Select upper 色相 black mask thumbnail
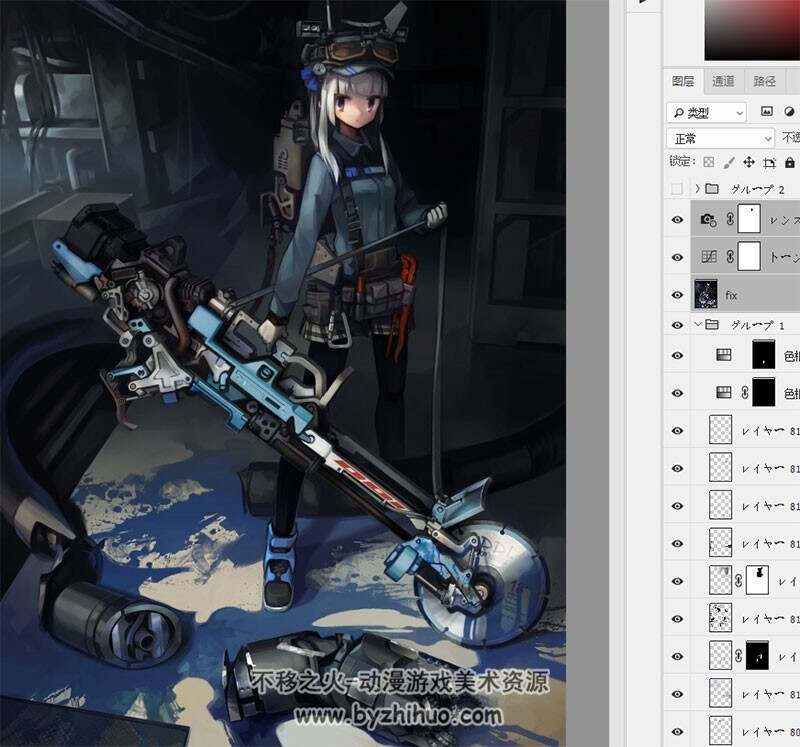 (x=763, y=355)
